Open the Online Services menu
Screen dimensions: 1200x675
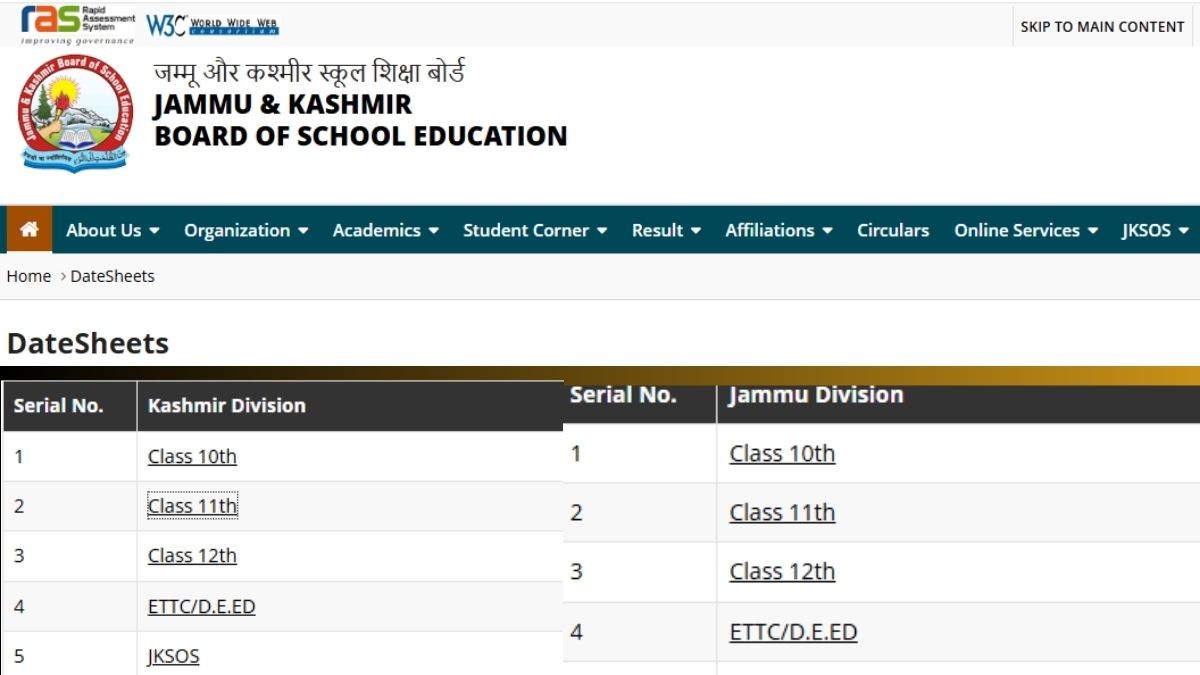click(1026, 230)
